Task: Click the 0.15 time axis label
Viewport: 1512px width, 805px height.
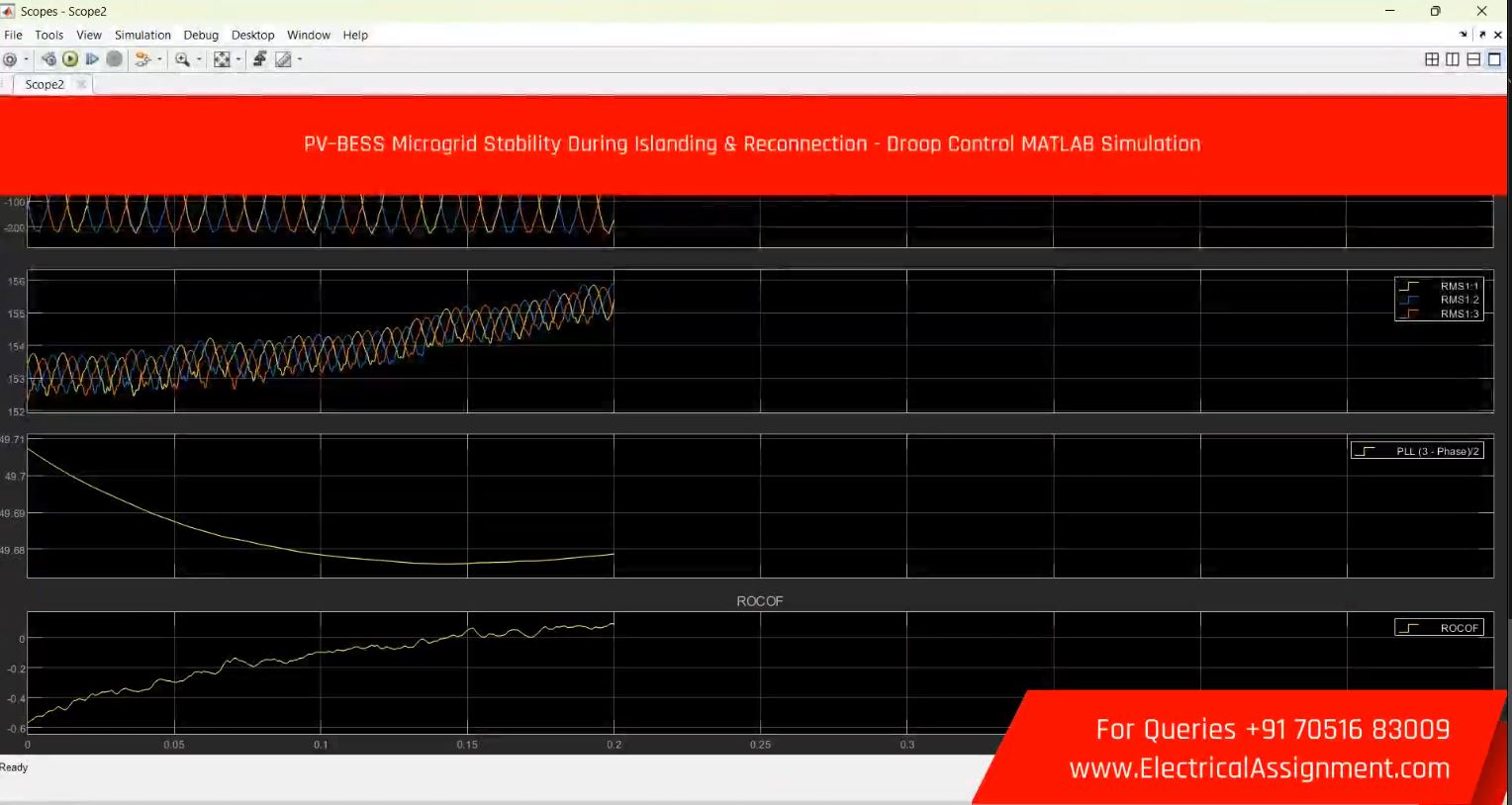Action: click(x=467, y=745)
